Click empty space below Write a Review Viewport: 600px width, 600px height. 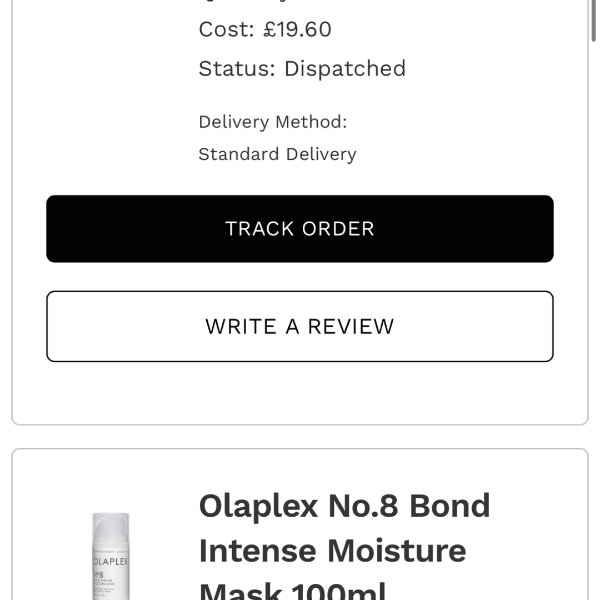(x=300, y=392)
